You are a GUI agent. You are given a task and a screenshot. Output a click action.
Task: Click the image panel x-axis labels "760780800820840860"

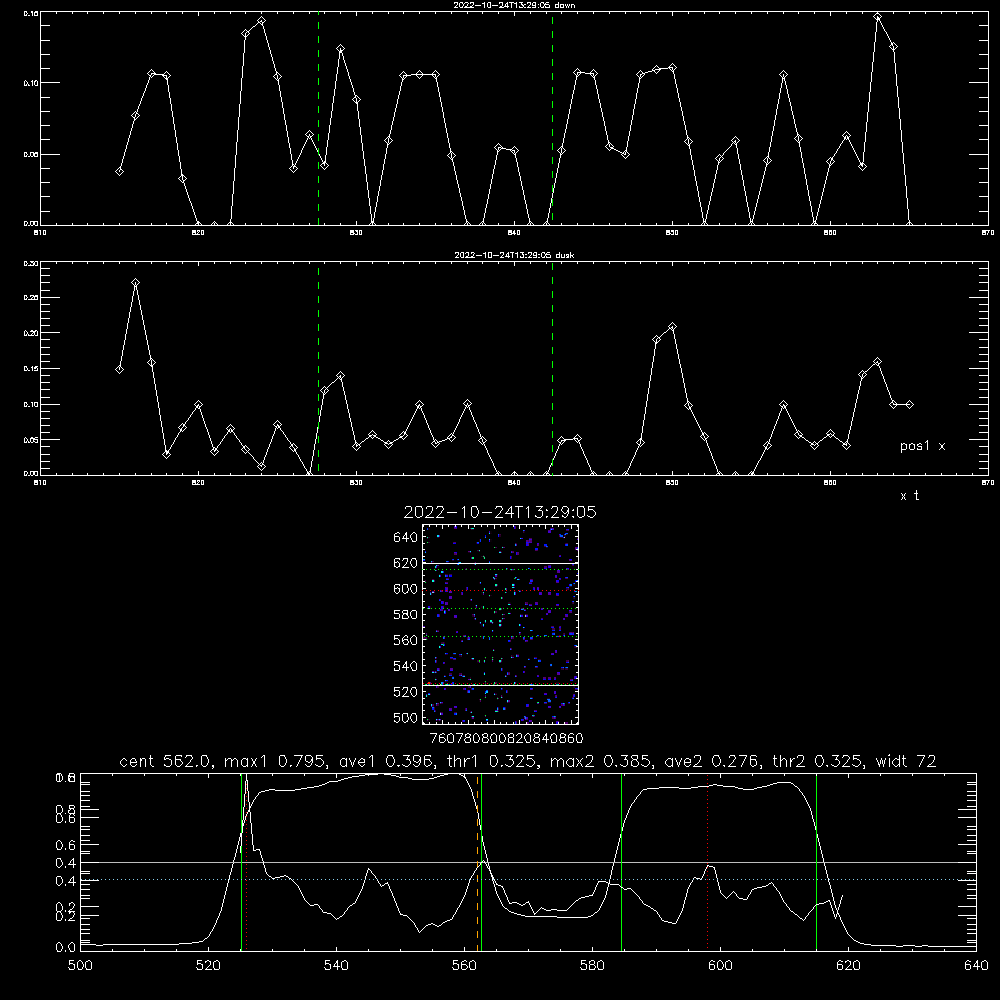(507, 739)
